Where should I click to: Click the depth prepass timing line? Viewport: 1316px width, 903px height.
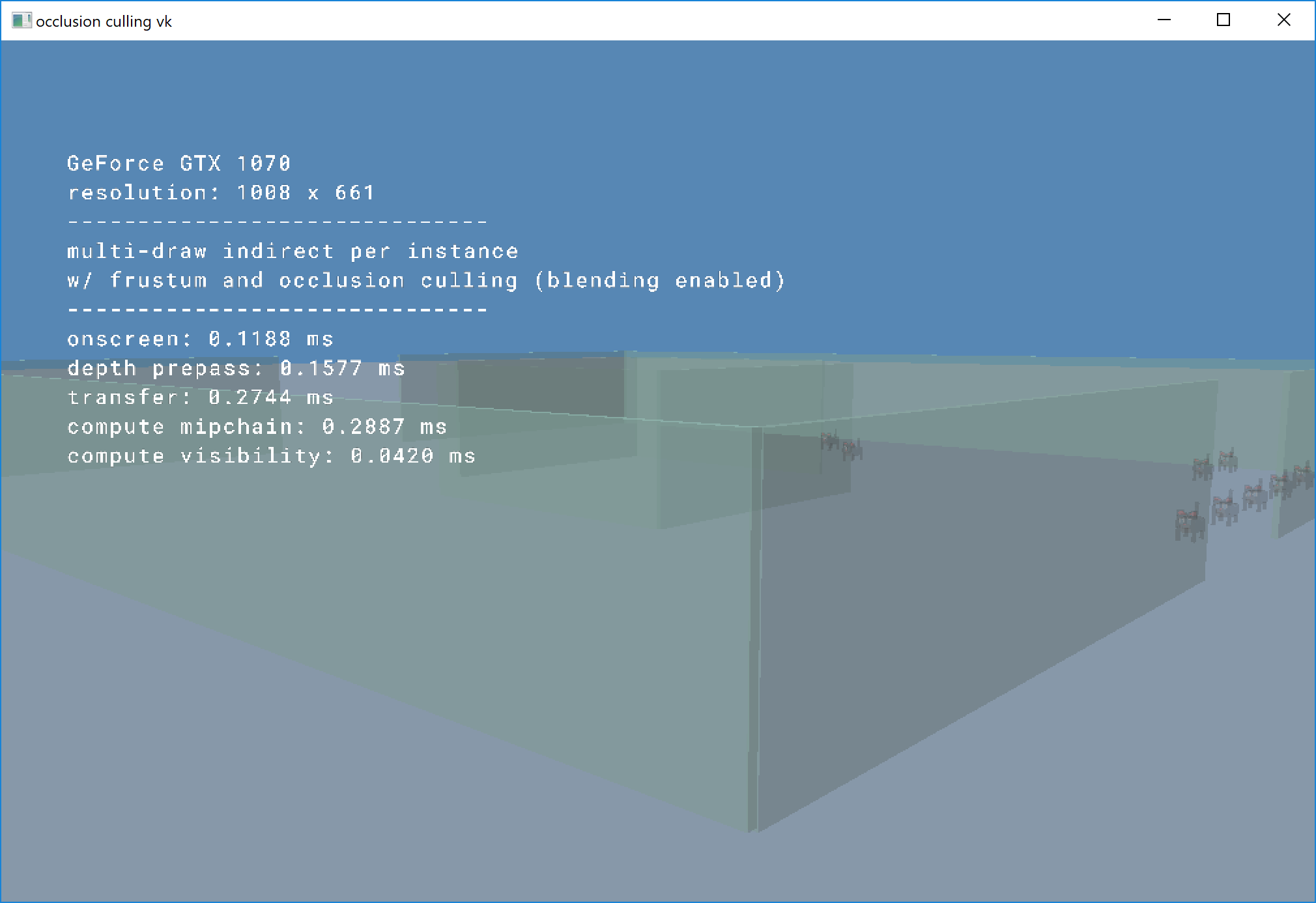click(x=236, y=368)
